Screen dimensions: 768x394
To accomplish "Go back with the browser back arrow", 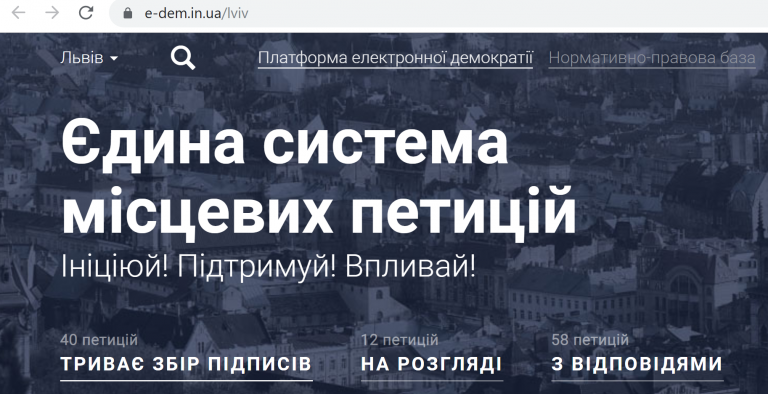I will pos(19,13).
